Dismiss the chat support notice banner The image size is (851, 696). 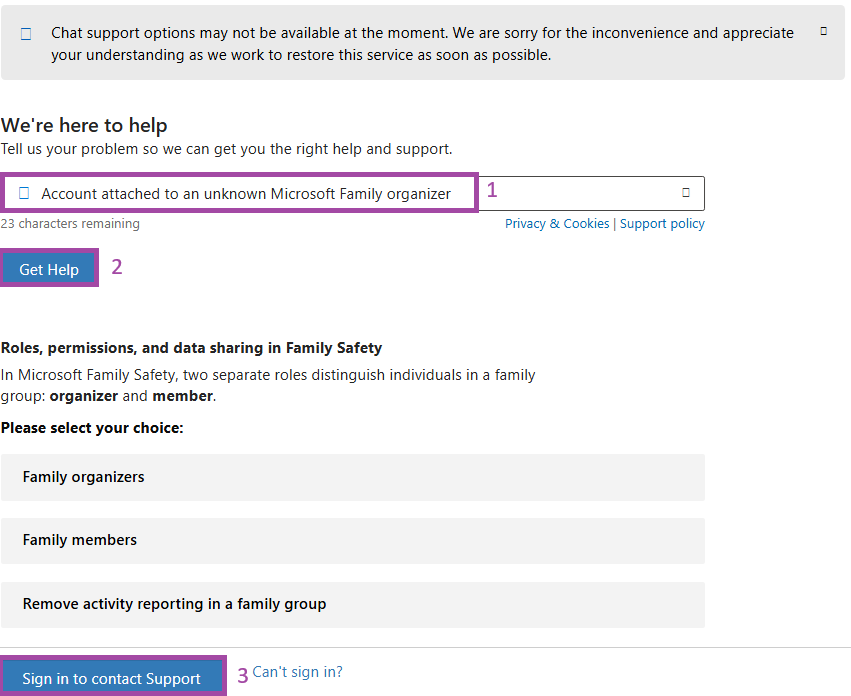(x=823, y=31)
